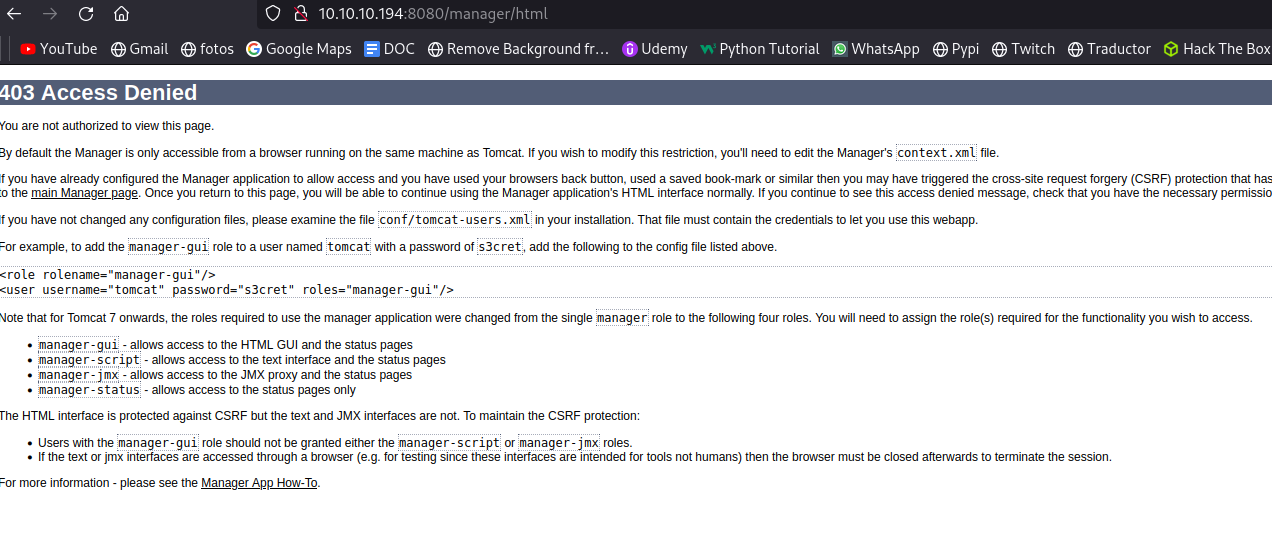Open the Manager App How-To link
Screen dimensions: 1272x538
tap(259, 483)
